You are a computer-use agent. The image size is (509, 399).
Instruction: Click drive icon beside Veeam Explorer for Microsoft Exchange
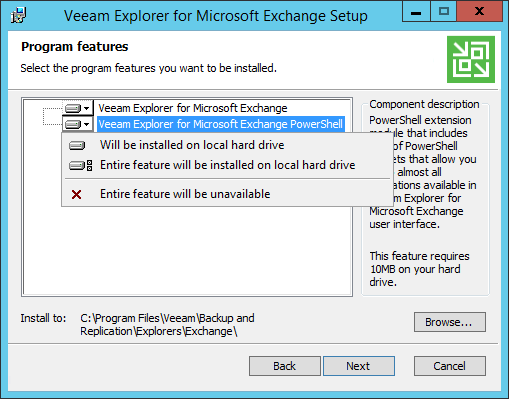point(73,108)
